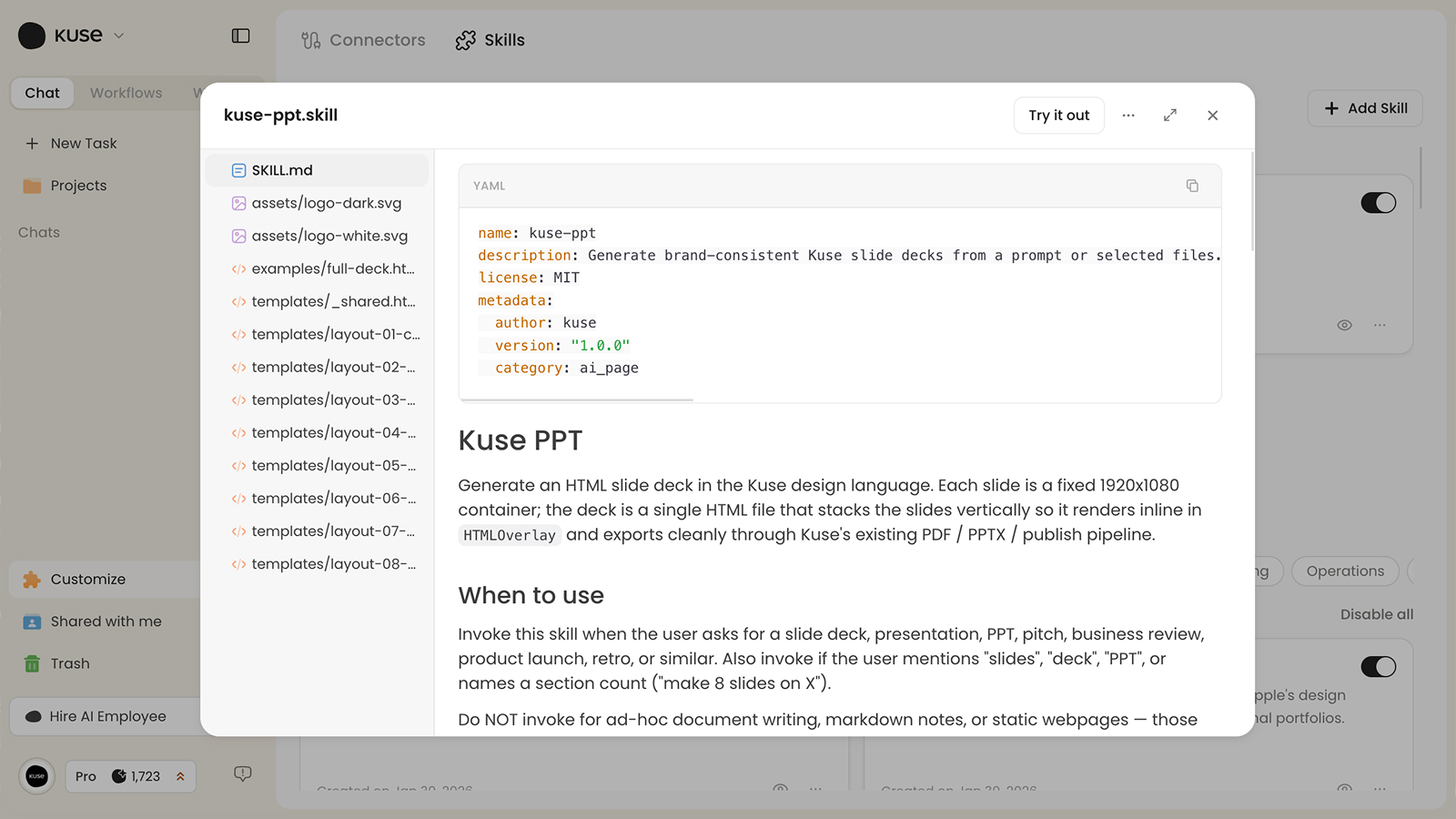Open templates/layout-04 file
Viewport: 1456px width, 819px height.
(317, 432)
